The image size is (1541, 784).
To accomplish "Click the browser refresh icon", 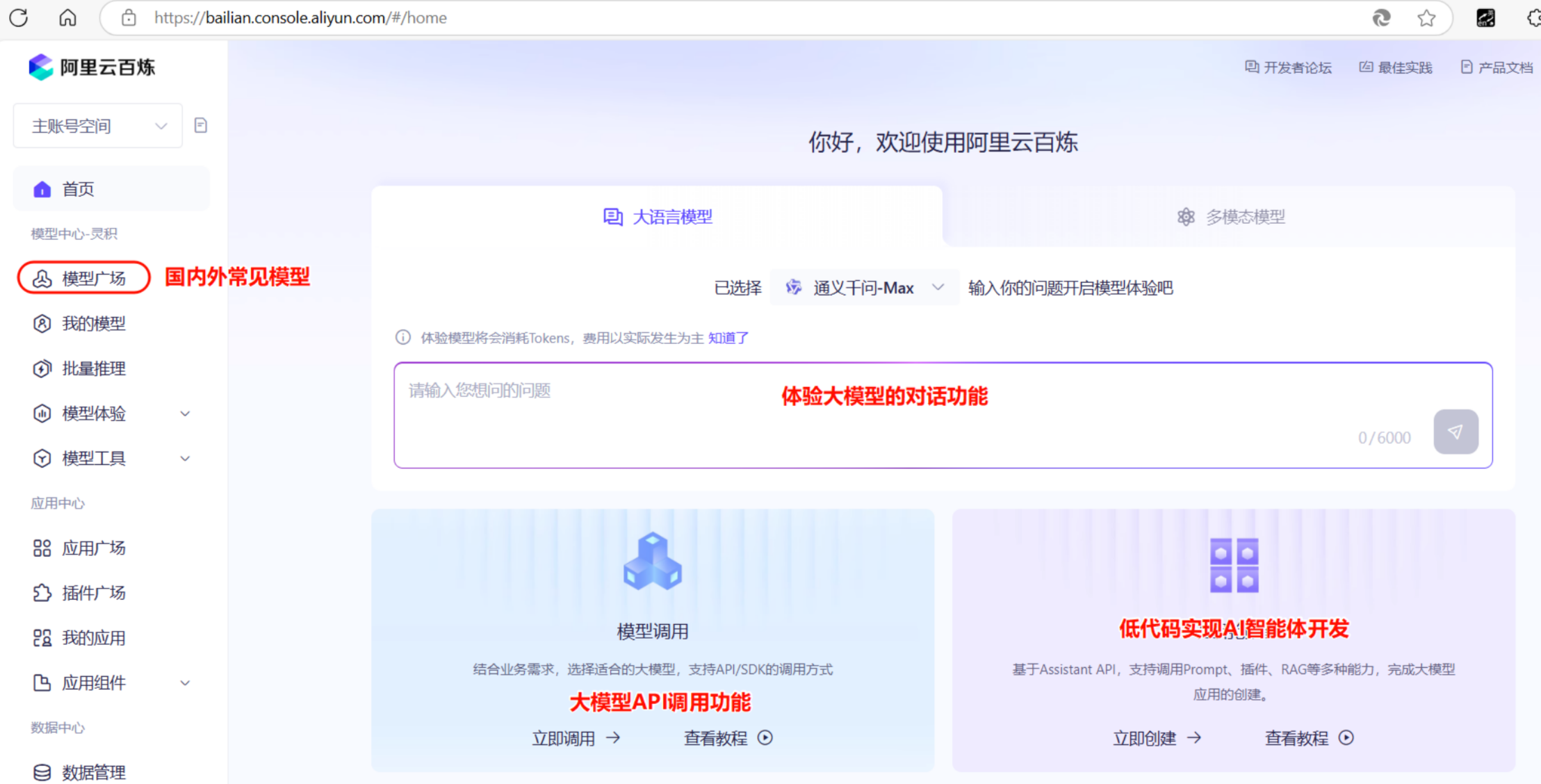I will pyautogui.click(x=18, y=17).
